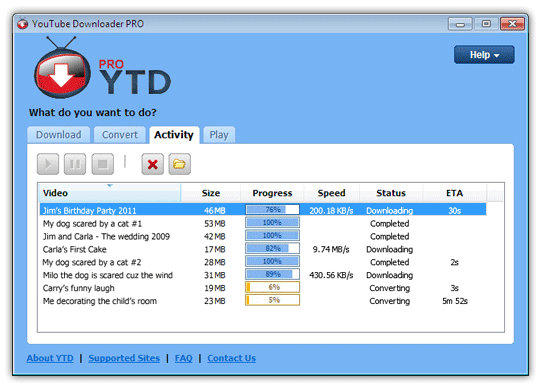Click the 430.56 KB/s speed value

pyautogui.click(x=331, y=275)
